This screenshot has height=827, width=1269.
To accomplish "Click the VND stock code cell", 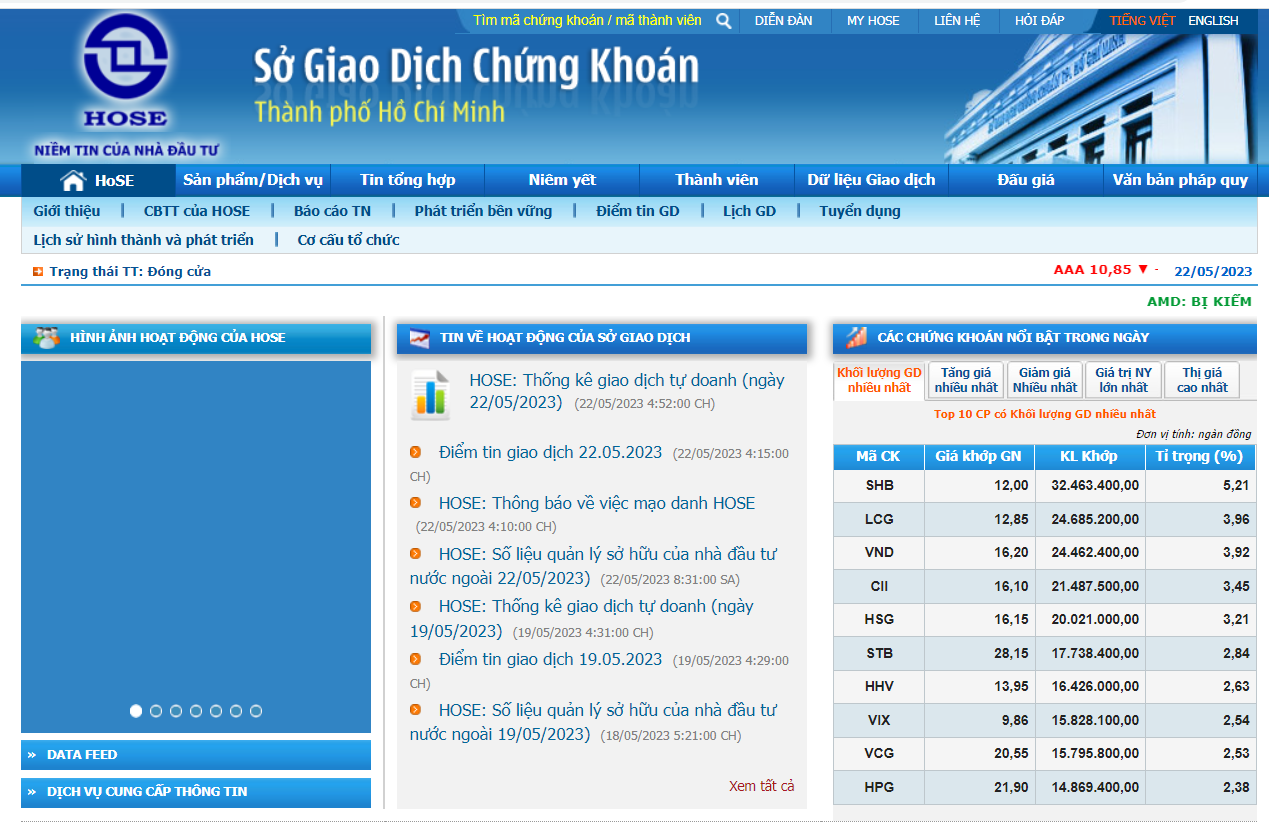I will (879, 553).
